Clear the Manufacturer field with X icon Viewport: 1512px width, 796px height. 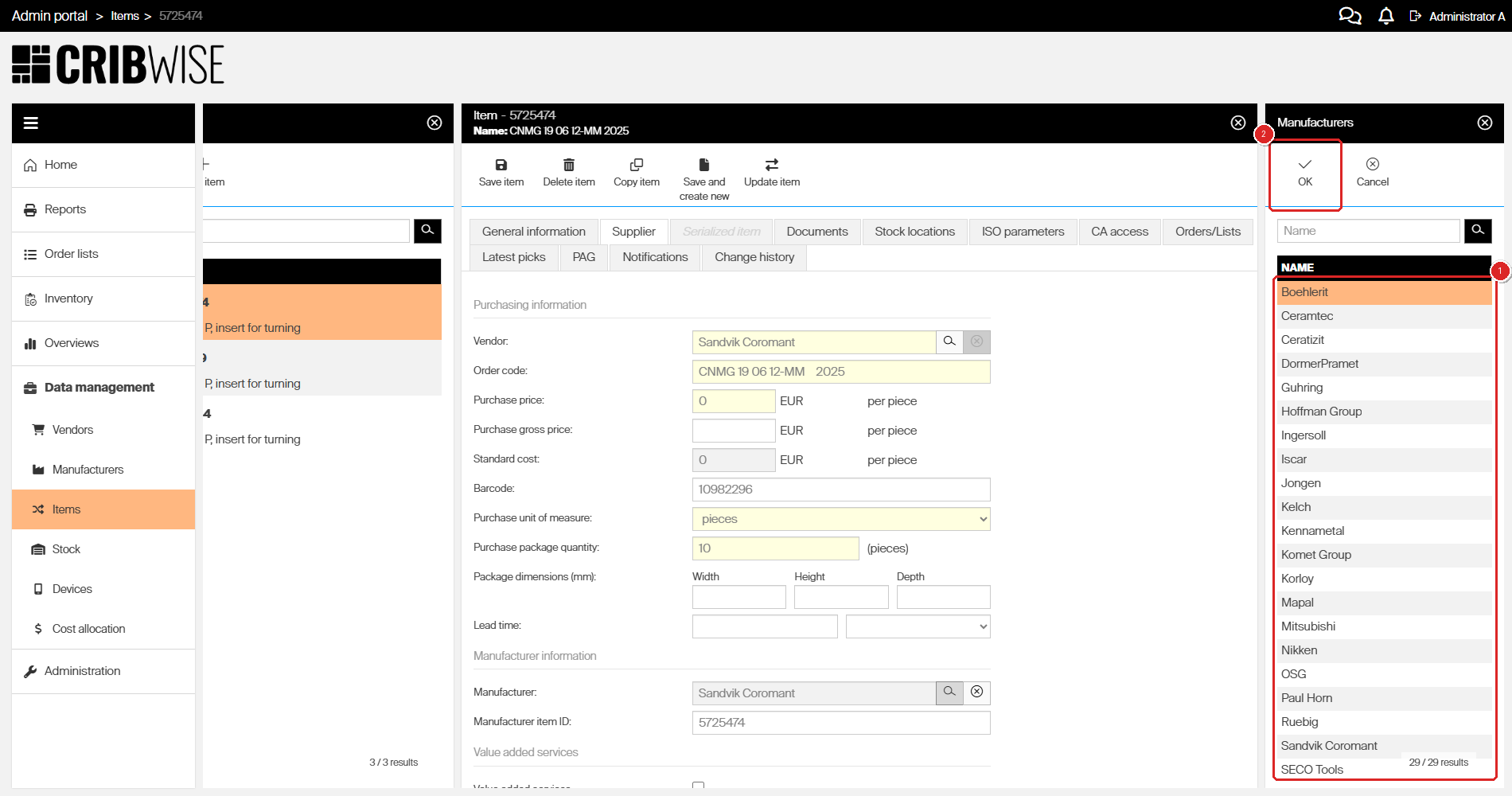(x=976, y=693)
